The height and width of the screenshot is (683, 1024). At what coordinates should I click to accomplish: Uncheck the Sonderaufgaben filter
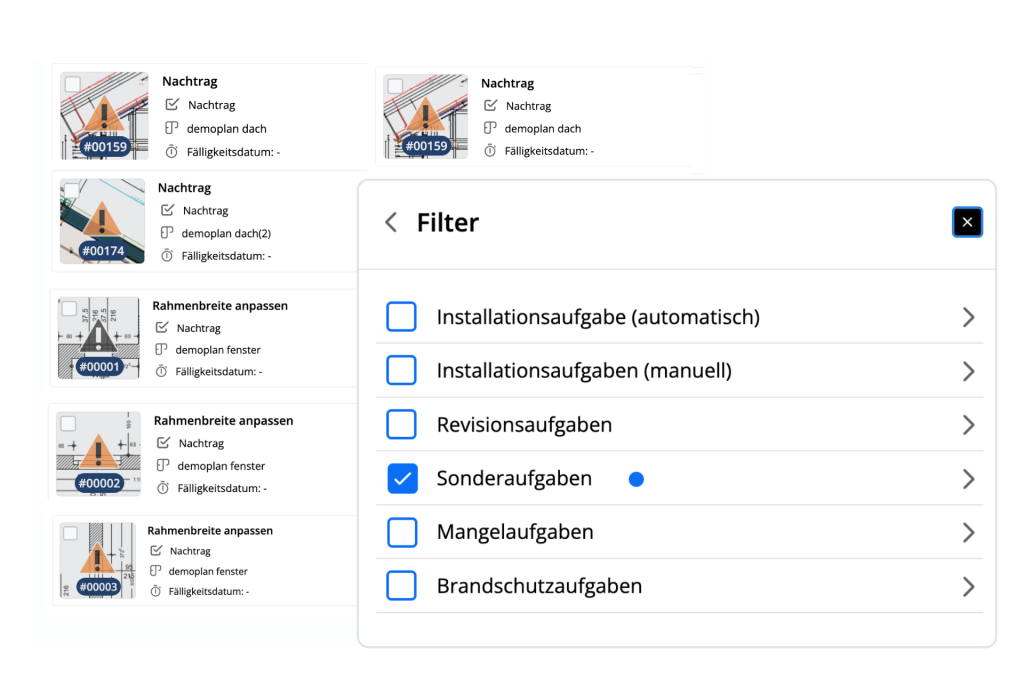(x=402, y=478)
